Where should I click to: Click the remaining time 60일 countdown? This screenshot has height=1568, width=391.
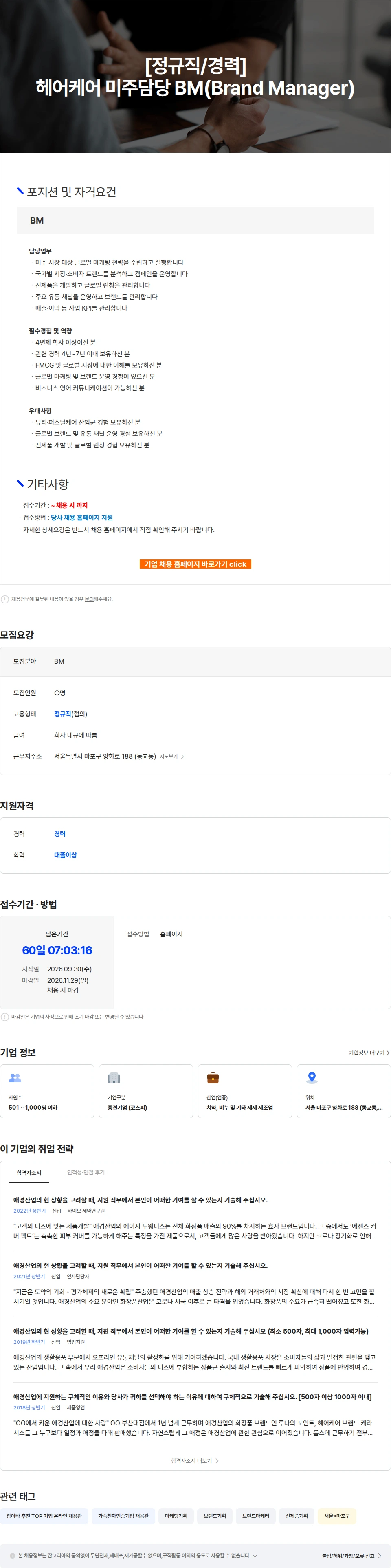[57, 950]
